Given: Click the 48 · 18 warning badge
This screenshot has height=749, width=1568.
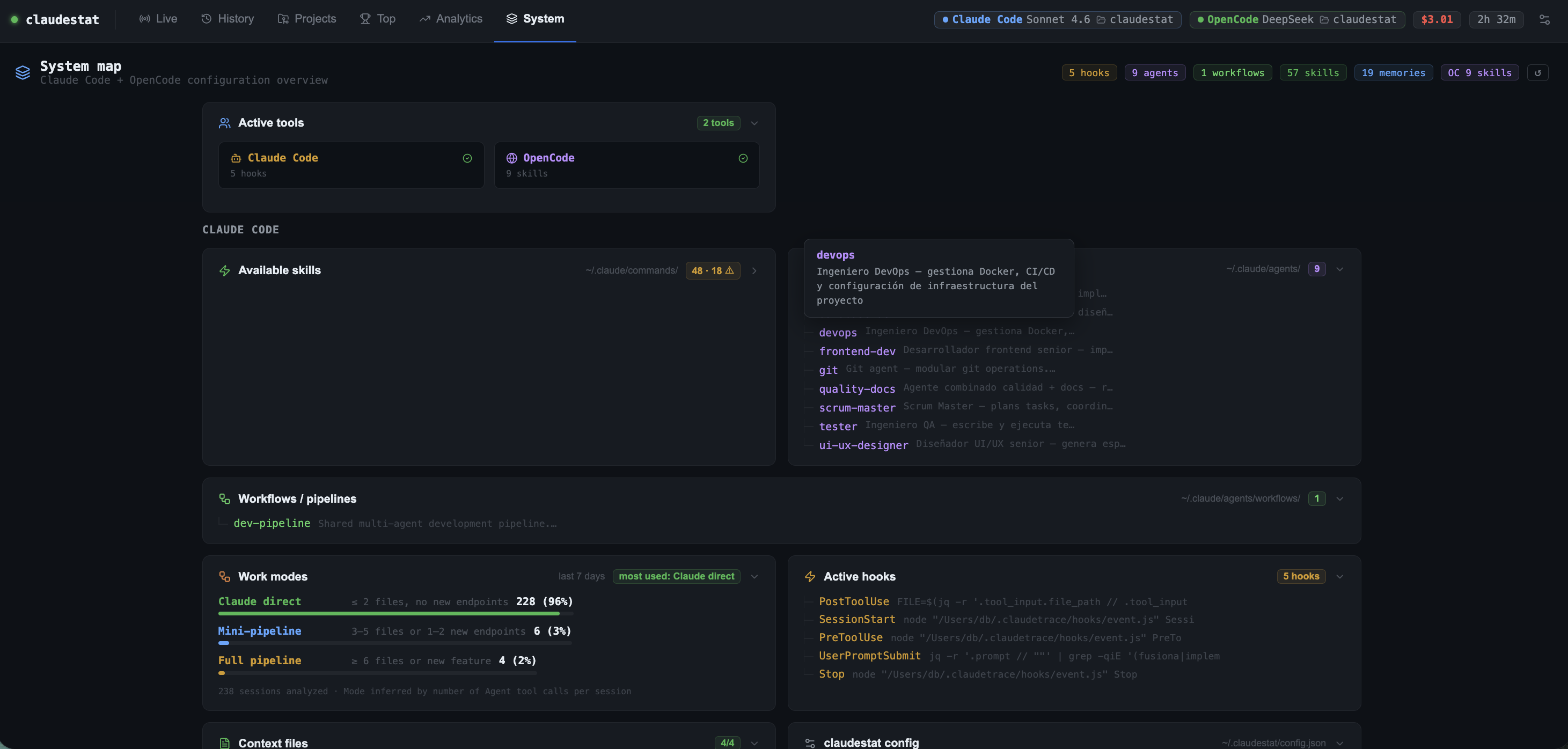Looking at the screenshot, I should click(713, 271).
